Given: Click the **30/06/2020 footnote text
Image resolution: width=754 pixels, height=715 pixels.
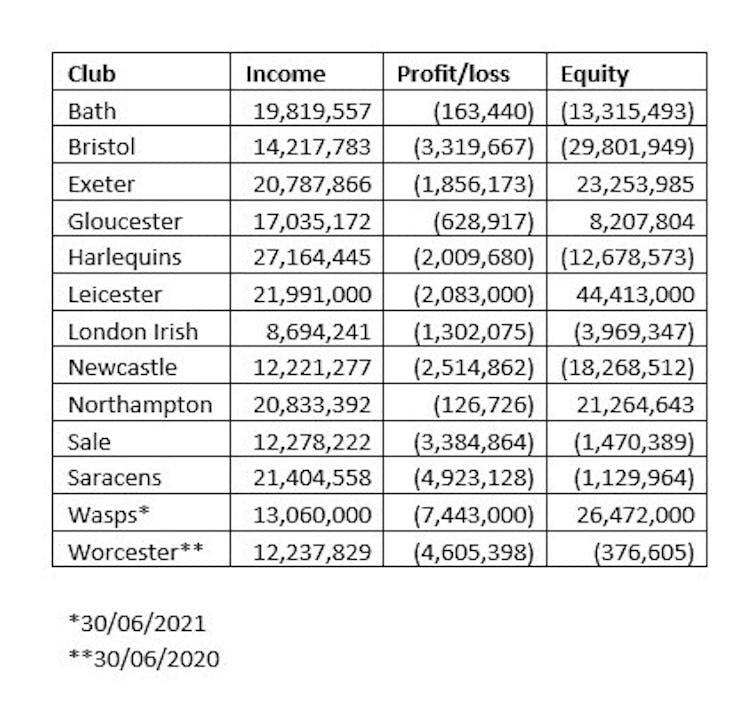Looking at the screenshot, I should (143, 658).
